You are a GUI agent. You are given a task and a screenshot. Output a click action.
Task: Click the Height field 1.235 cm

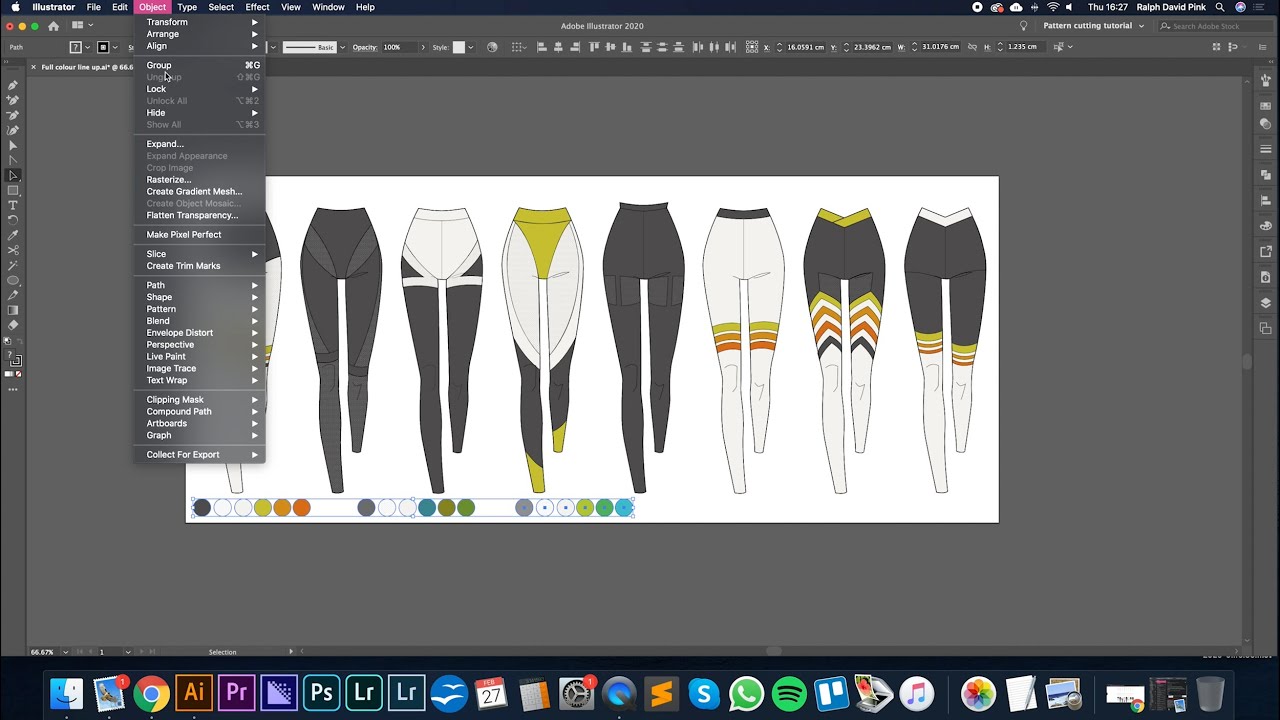tap(1026, 47)
